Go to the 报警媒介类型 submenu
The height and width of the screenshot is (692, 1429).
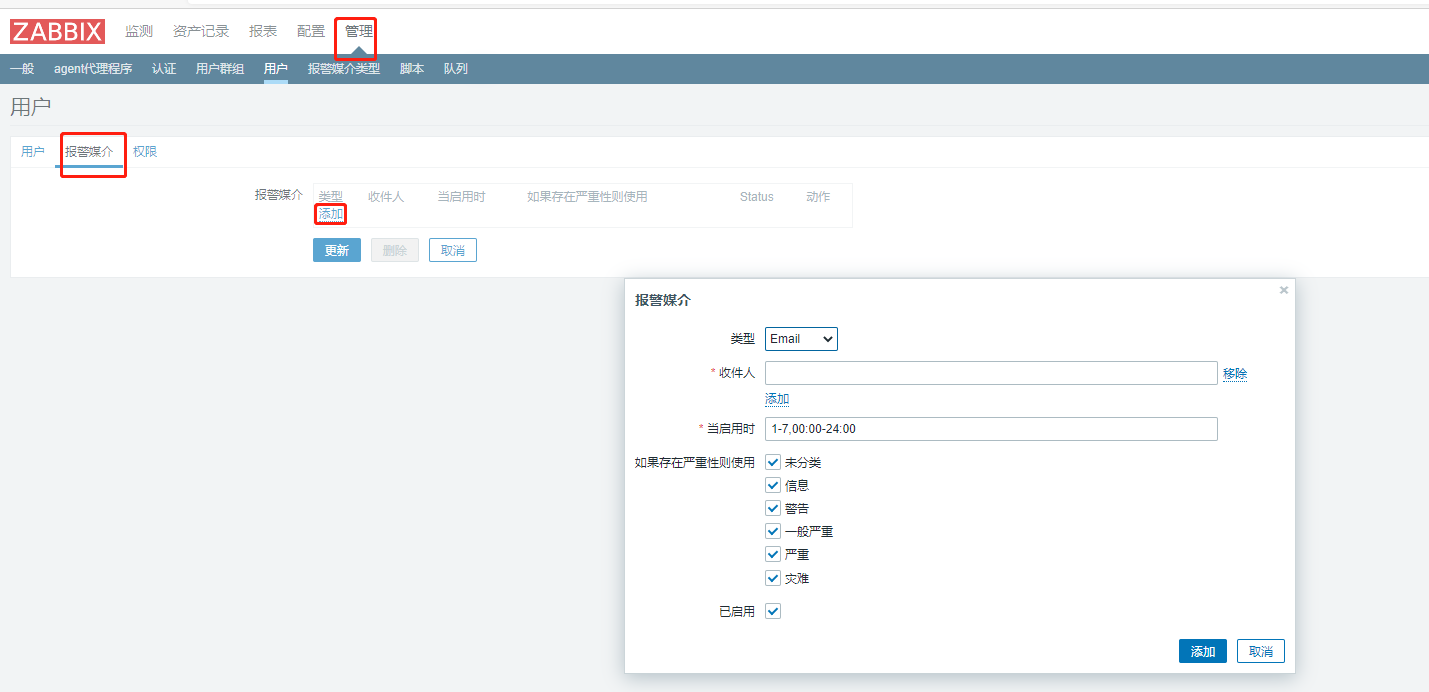click(344, 69)
